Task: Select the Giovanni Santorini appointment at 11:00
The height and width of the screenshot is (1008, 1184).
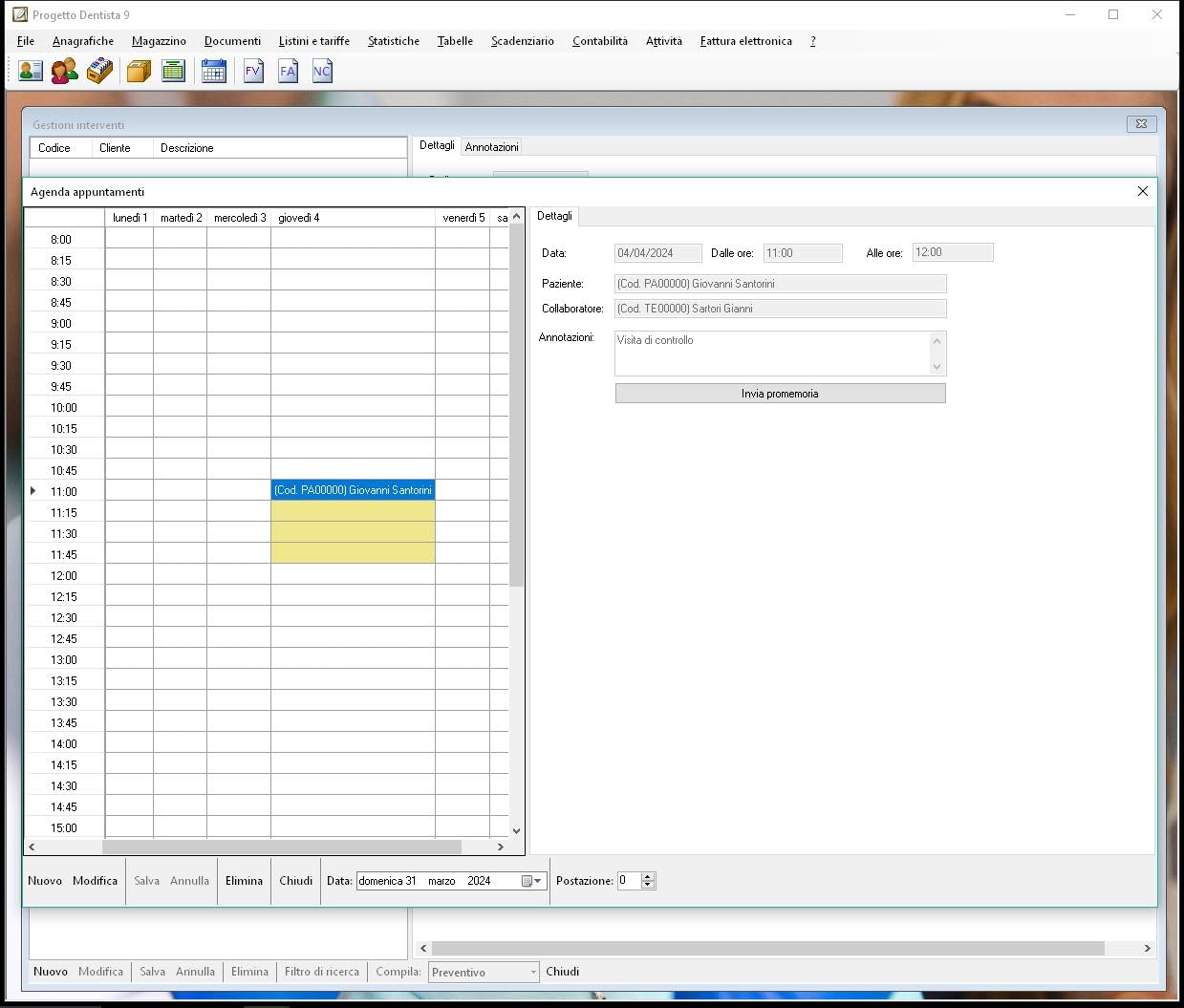Action: [353, 490]
